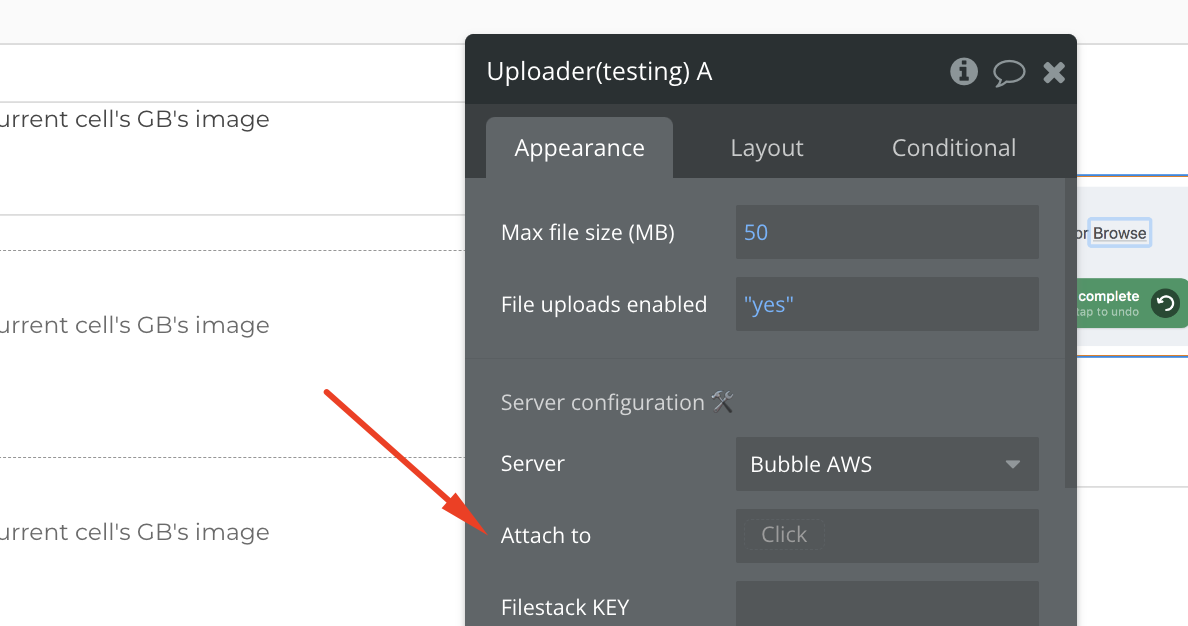Open the Layout tab

pos(767,148)
